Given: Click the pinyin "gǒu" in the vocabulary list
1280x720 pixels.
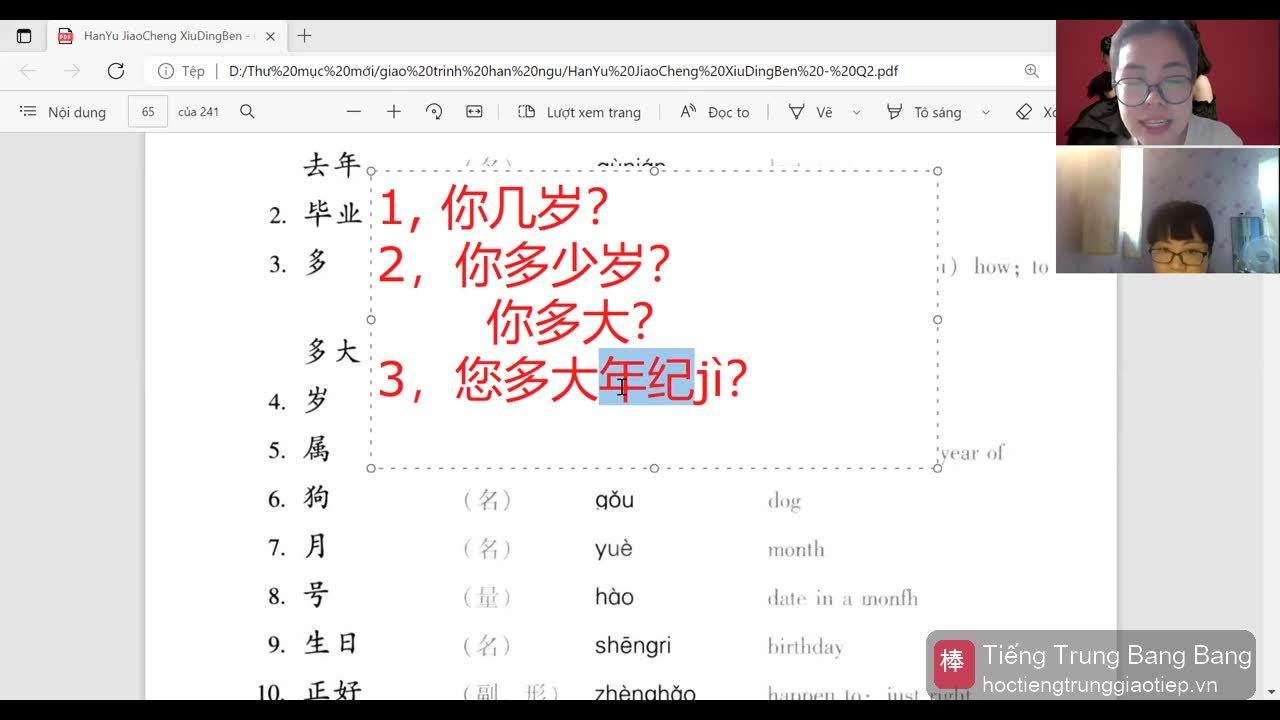Looking at the screenshot, I should tap(614, 500).
